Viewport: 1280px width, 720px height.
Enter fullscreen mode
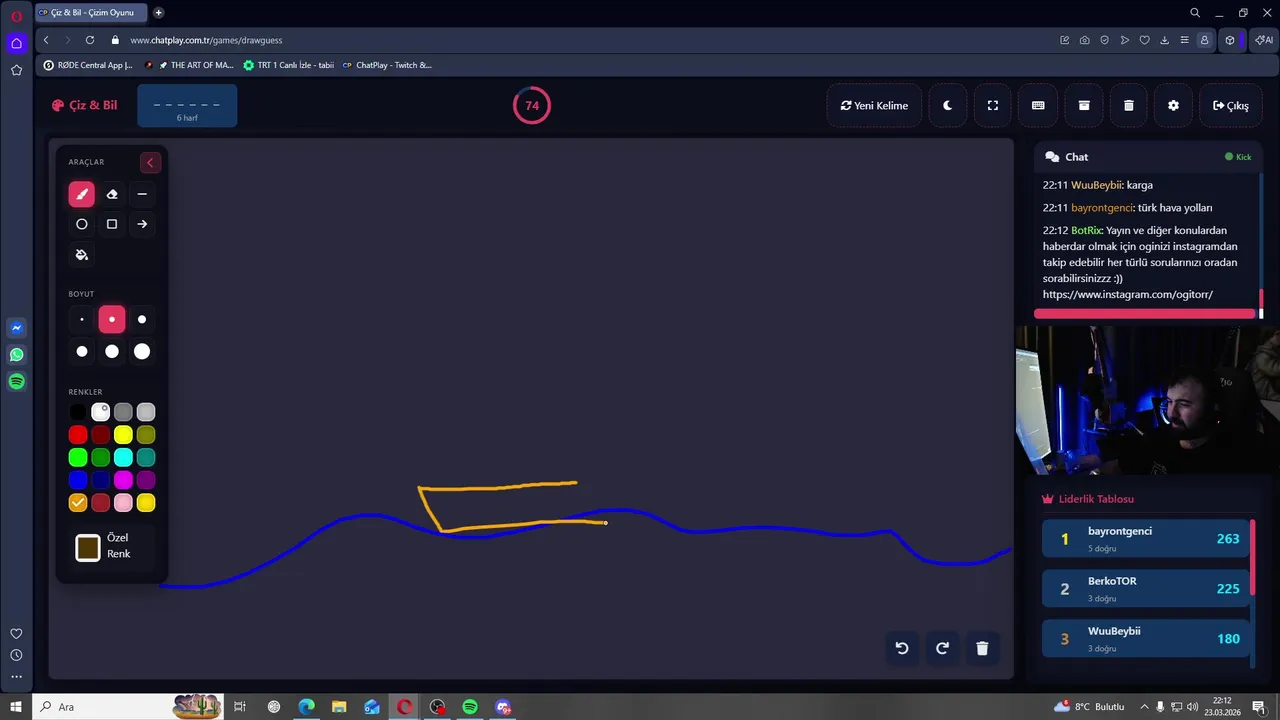click(993, 105)
